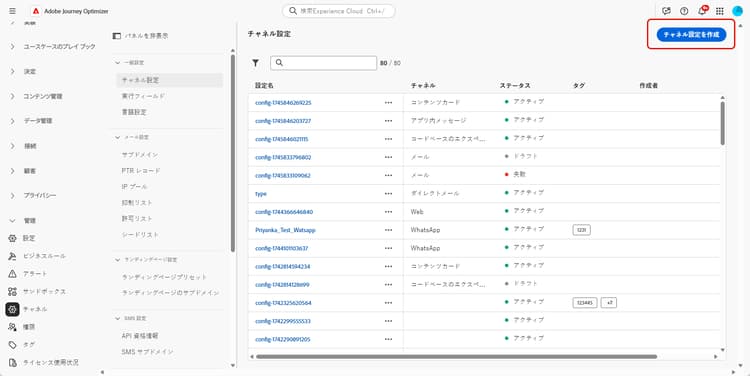Click the filter funnel icon
This screenshot has height=376, width=750.
[x=255, y=63]
